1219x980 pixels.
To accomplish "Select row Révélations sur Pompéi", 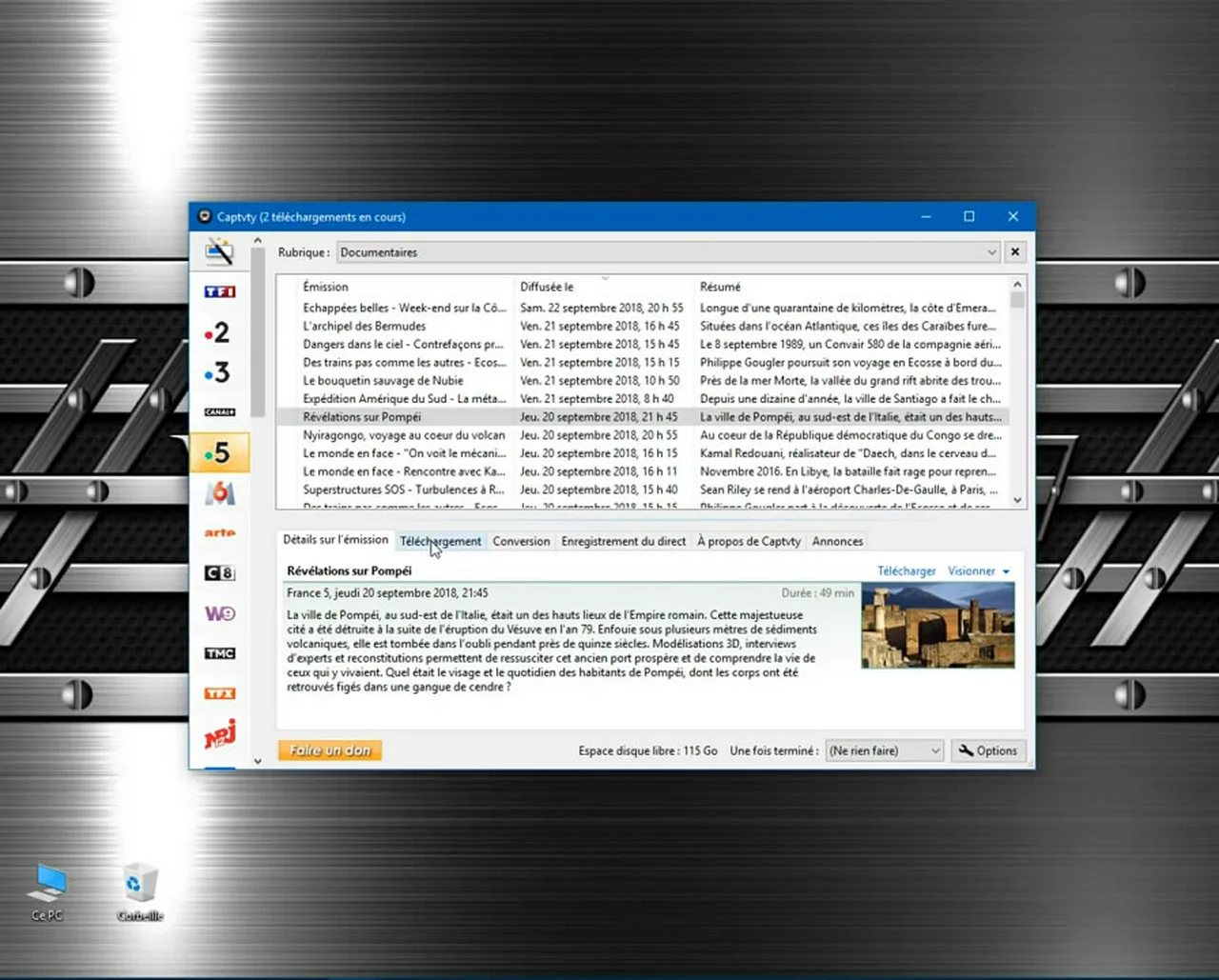I will 642,416.
